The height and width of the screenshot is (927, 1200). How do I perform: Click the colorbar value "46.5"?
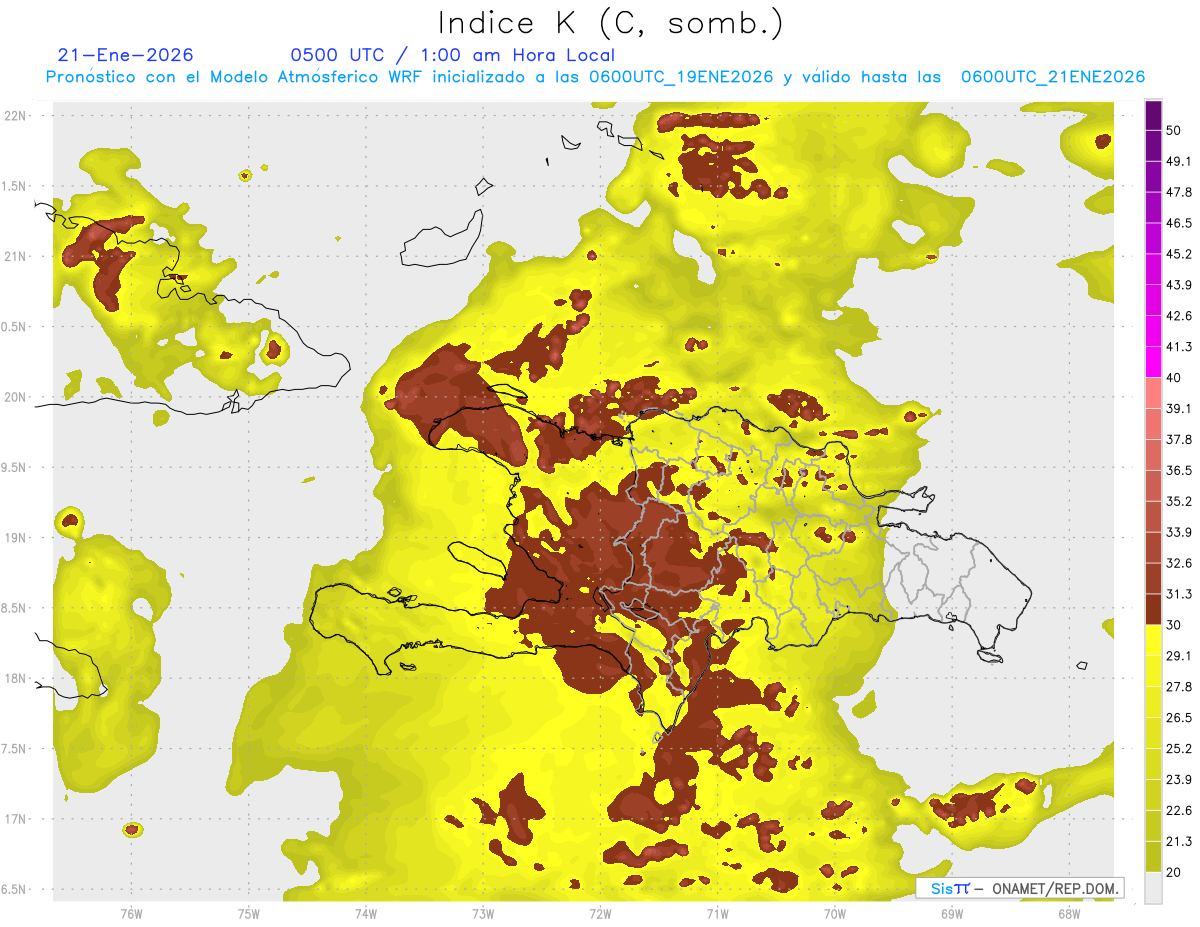pos(1178,223)
